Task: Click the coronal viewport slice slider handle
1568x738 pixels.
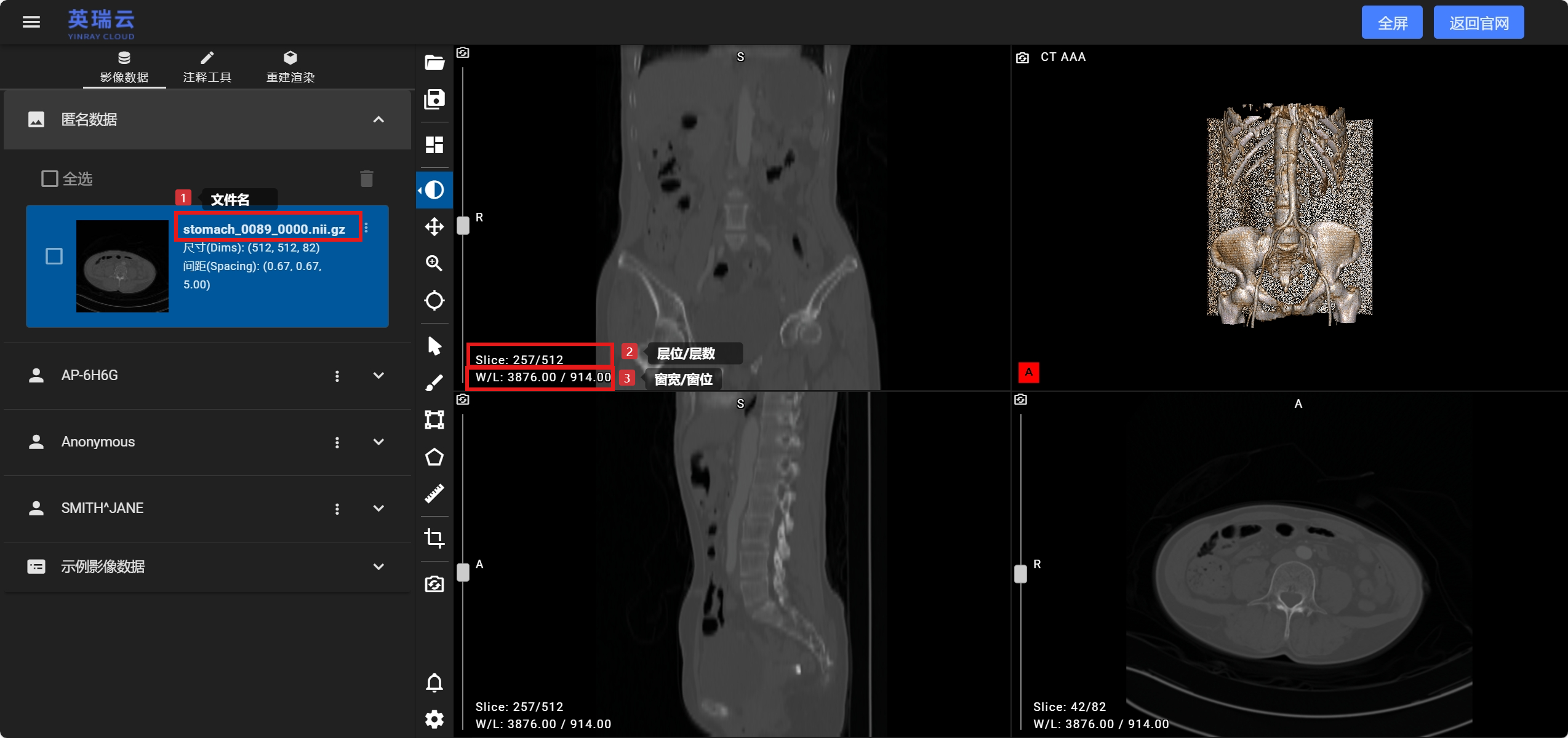Action: point(463,225)
